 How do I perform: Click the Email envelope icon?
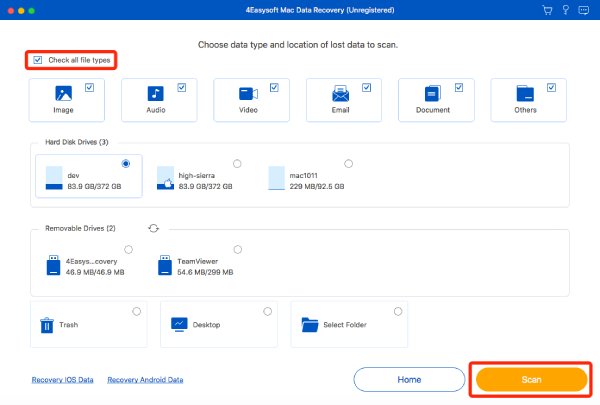click(x=341, y=93)
